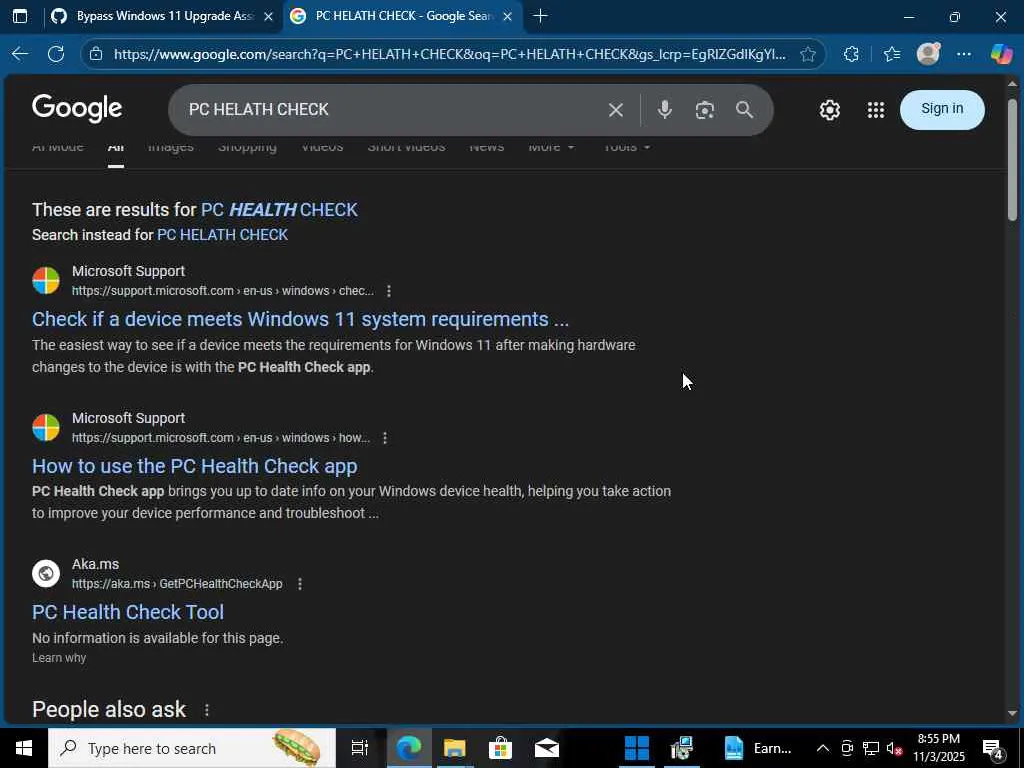Open the Earn... taskbar document app
The image size is (1024, 768).
758,748
